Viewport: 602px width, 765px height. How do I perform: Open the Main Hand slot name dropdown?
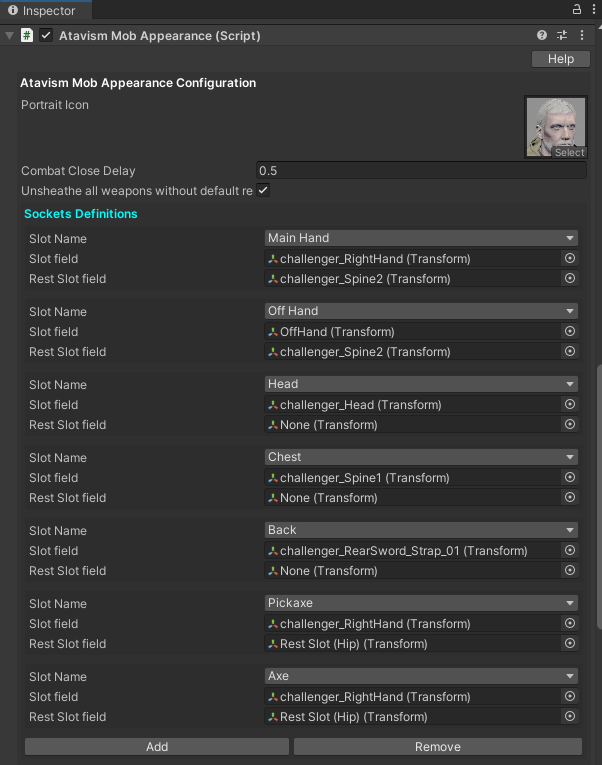(421, 238)
